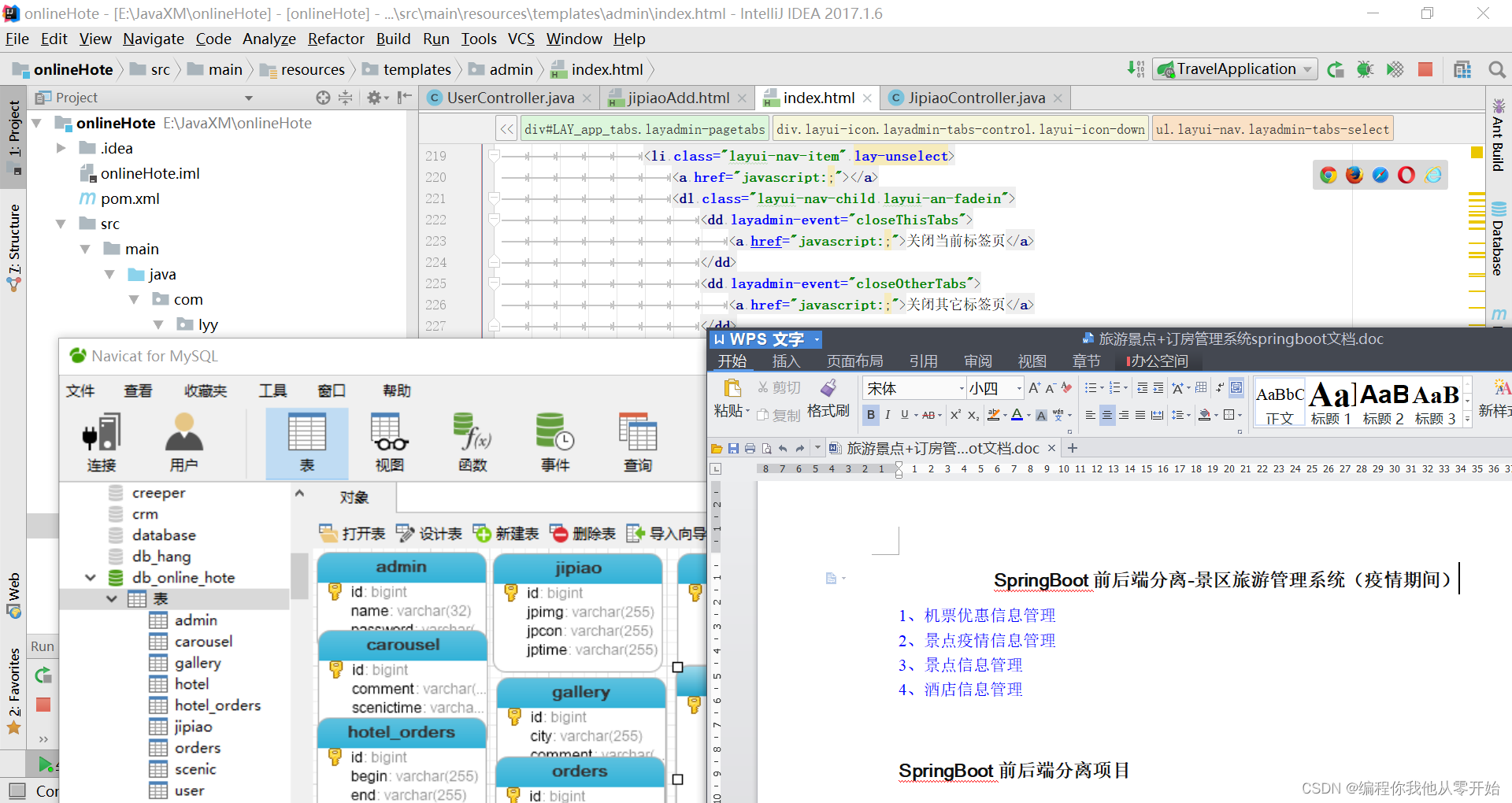Open Navicat 查询 (Query) tool
The width and height of the screenshot is (1512, 803).
[x=638, y=442]
